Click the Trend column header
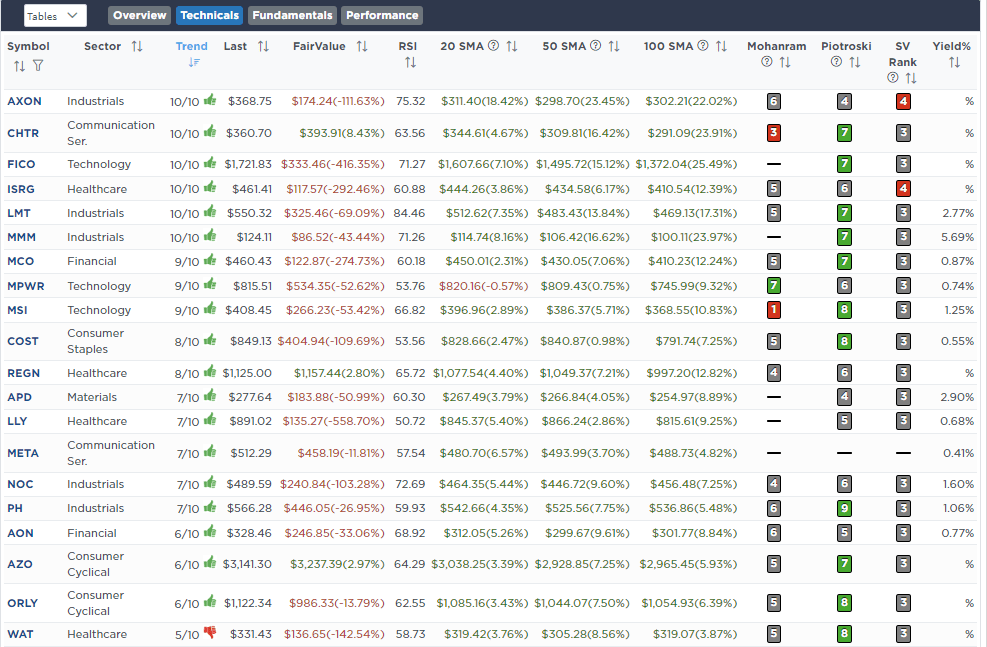 point(191,46)
